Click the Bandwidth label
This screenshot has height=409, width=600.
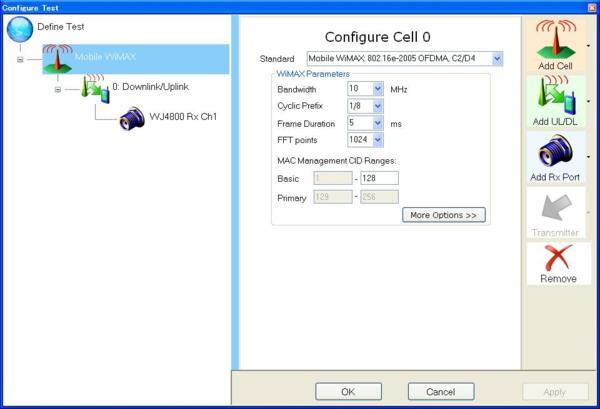[x=297, y=90]
